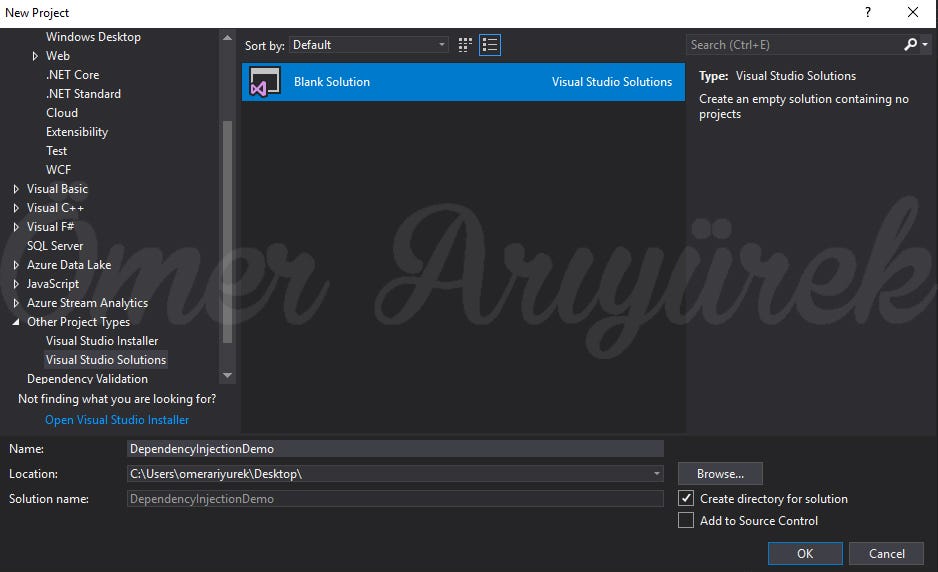
Task: Open Visual Studio Installer link
Action: (117, 420)
